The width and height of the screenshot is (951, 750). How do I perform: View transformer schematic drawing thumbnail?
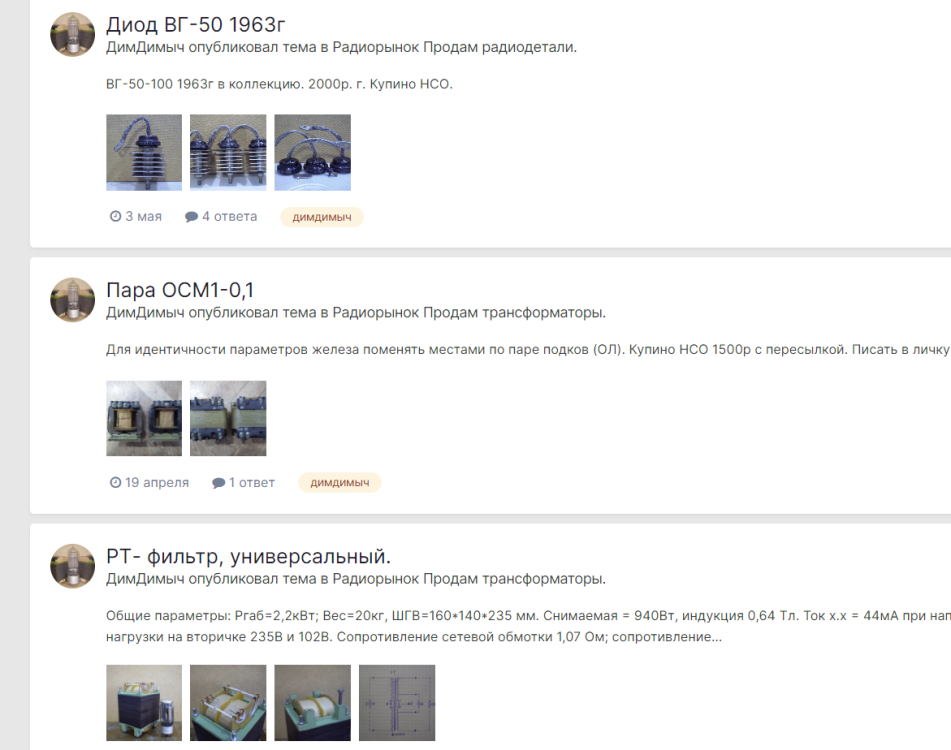[397, 703]
